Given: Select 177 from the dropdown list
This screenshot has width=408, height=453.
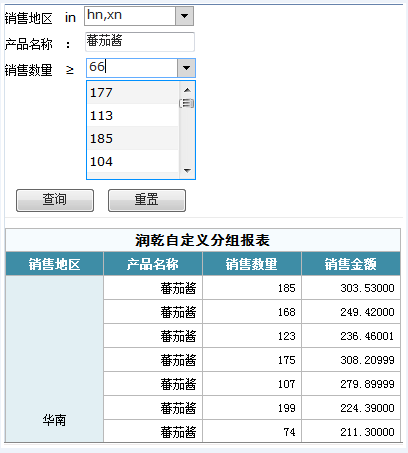Looking at the screenshot, I should pos(133,92).
